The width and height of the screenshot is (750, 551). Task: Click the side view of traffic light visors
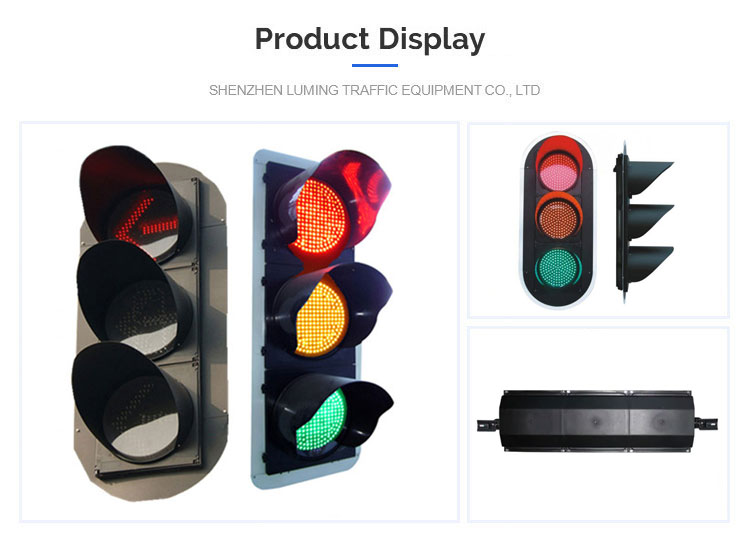(643, 222)
